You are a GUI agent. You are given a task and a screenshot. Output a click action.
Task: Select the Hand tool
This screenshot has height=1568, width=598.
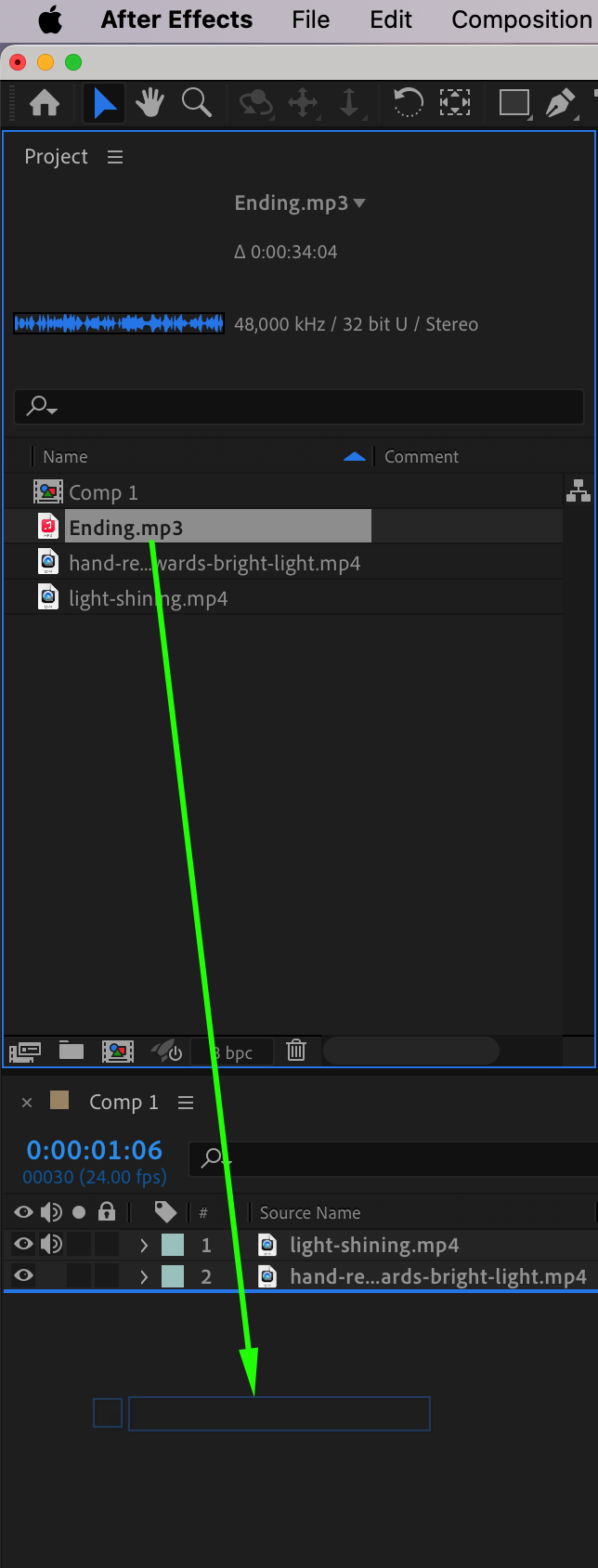(x=149, y=103)
